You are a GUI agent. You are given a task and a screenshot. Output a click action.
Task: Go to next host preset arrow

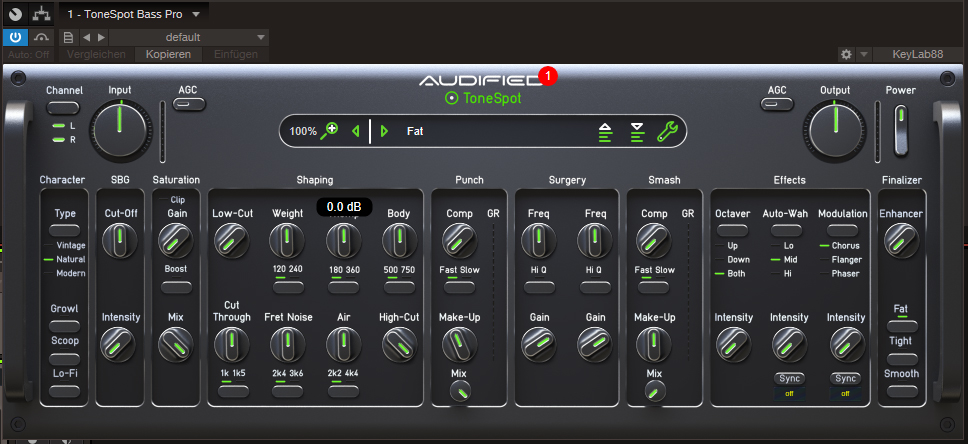(x=101, y=38)
